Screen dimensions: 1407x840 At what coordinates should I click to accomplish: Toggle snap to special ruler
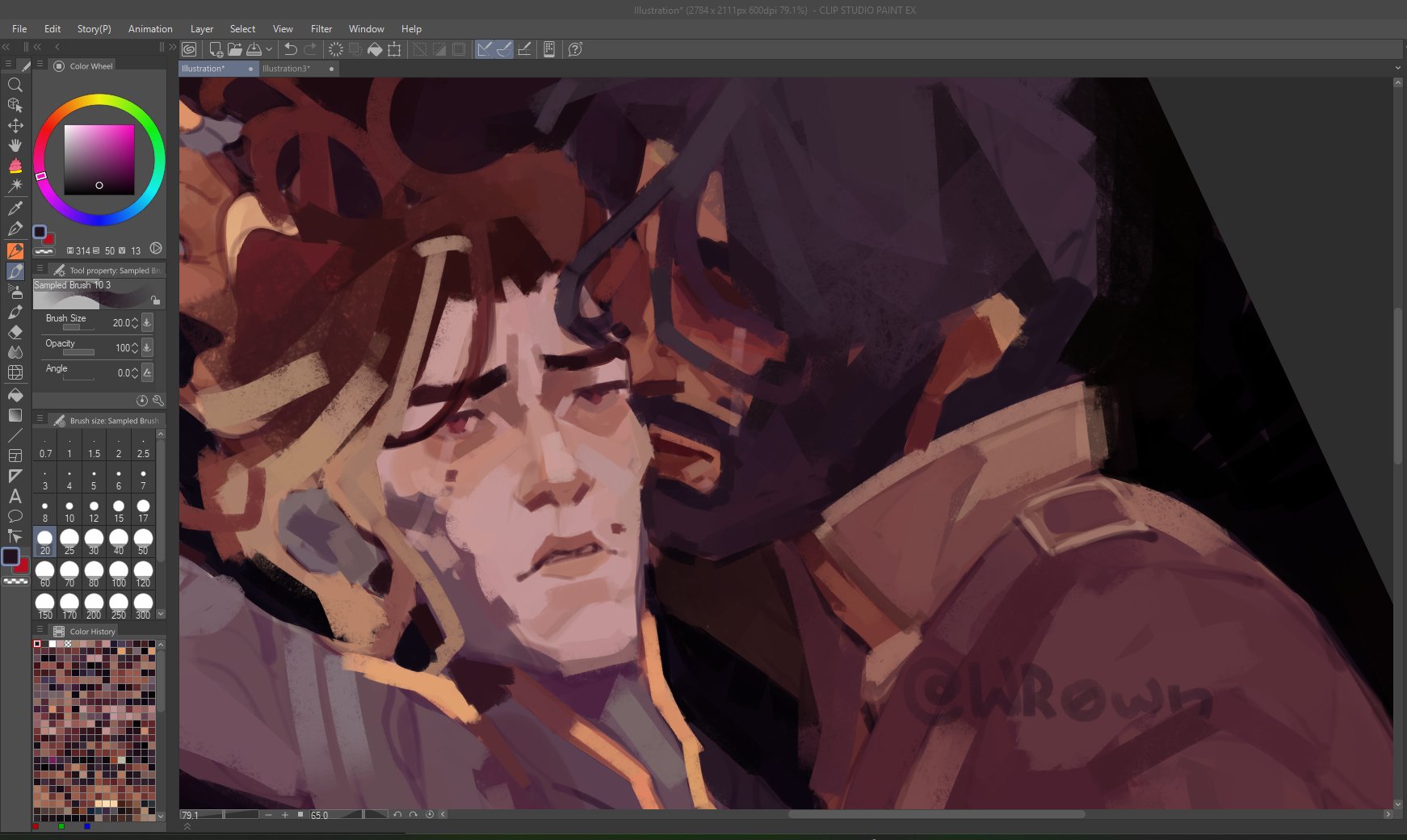pyautogui.click(x=504, y=49)
